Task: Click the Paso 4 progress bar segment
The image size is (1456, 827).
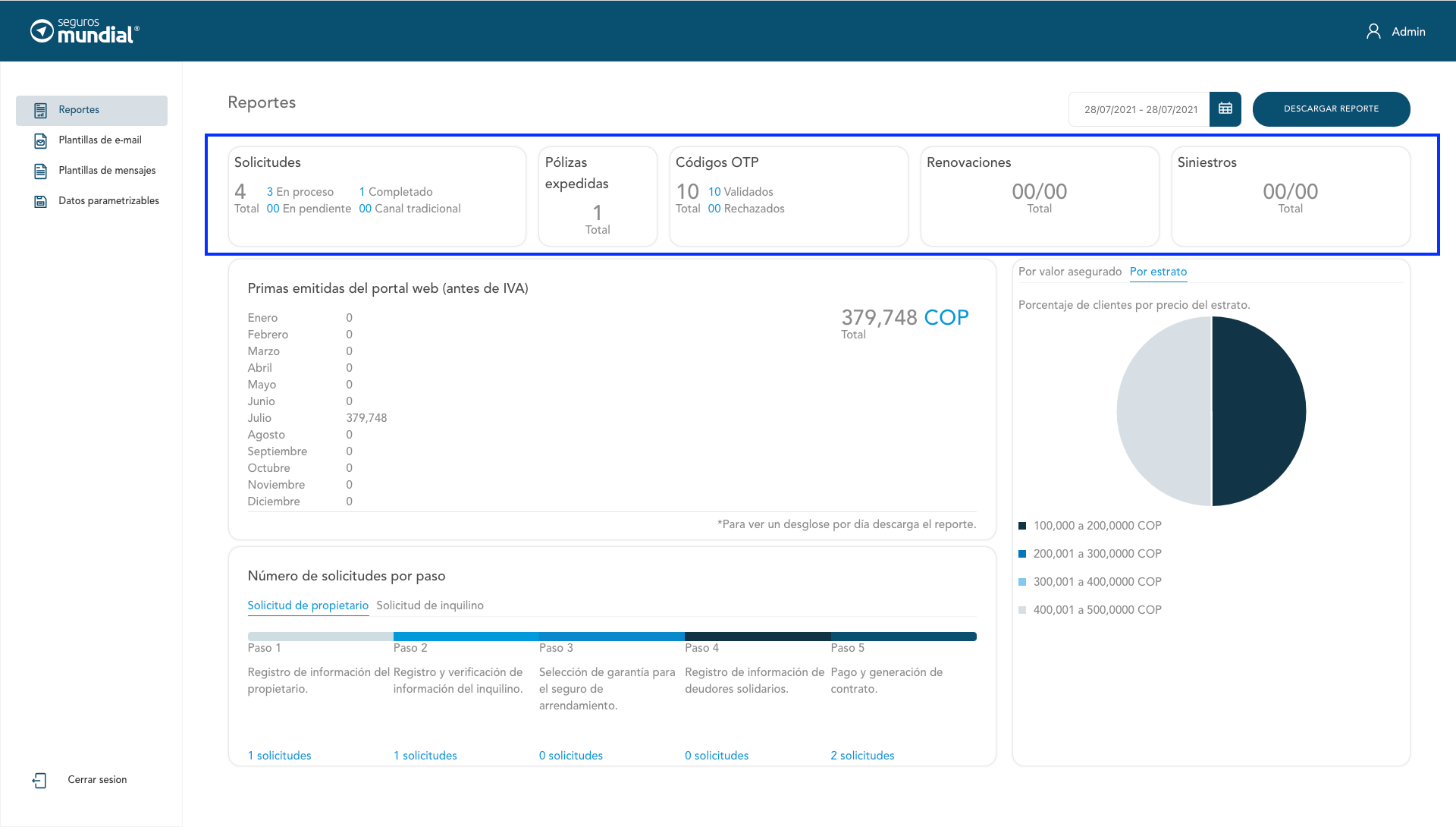Action: (757, 637)
